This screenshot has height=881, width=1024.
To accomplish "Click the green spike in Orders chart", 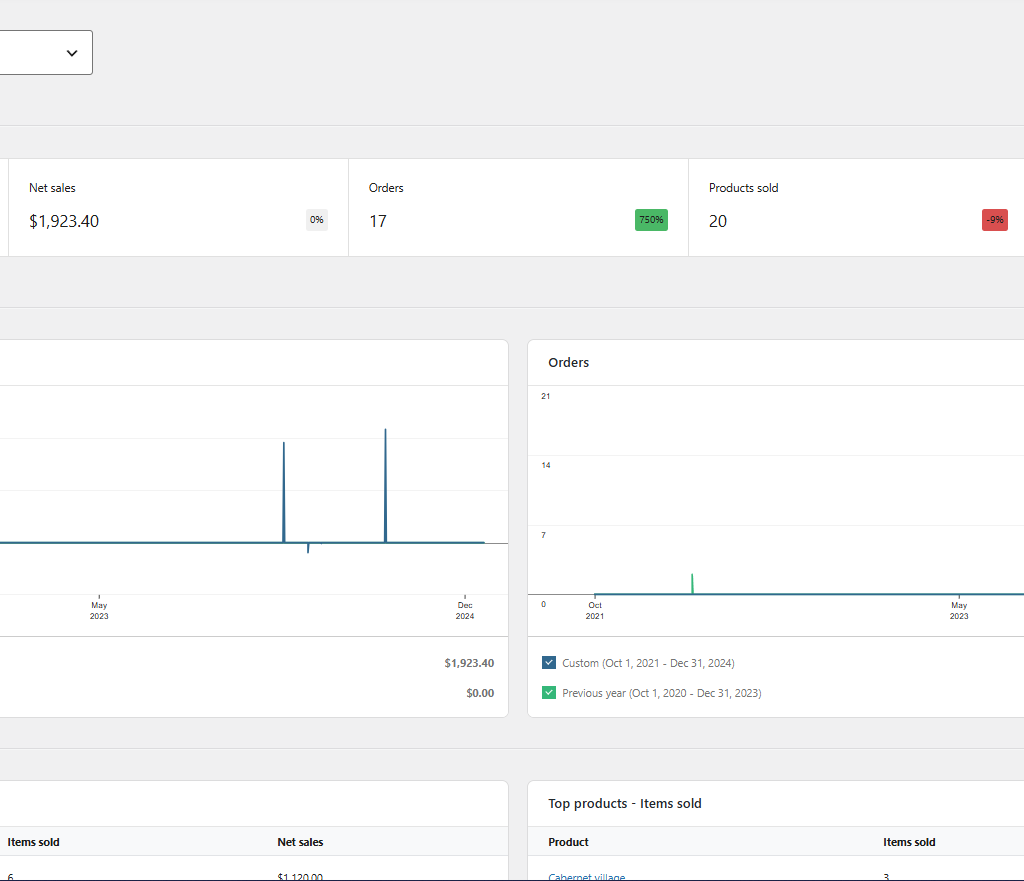I will click(692, 583).
